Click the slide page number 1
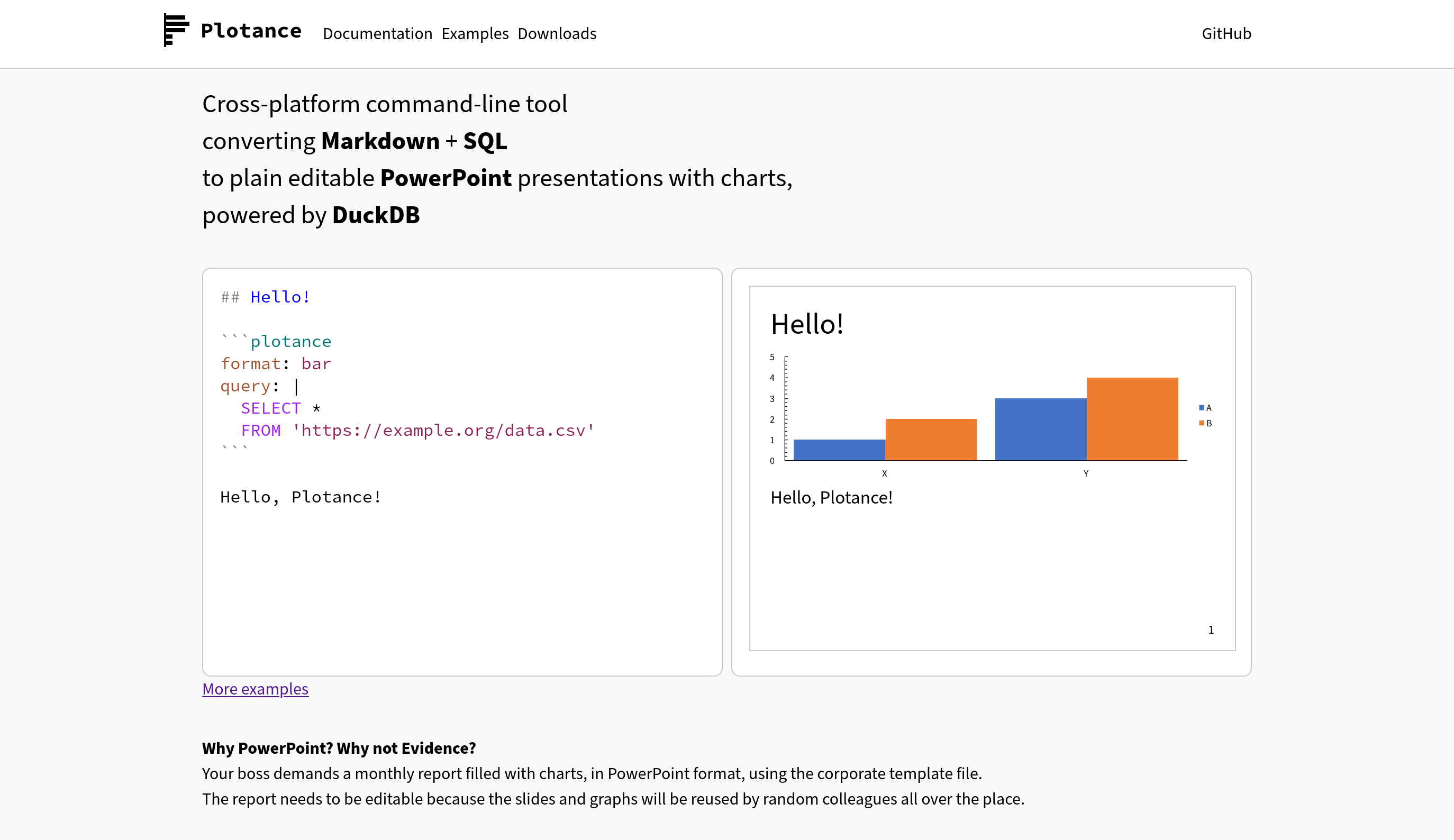 coord(1211,630)
